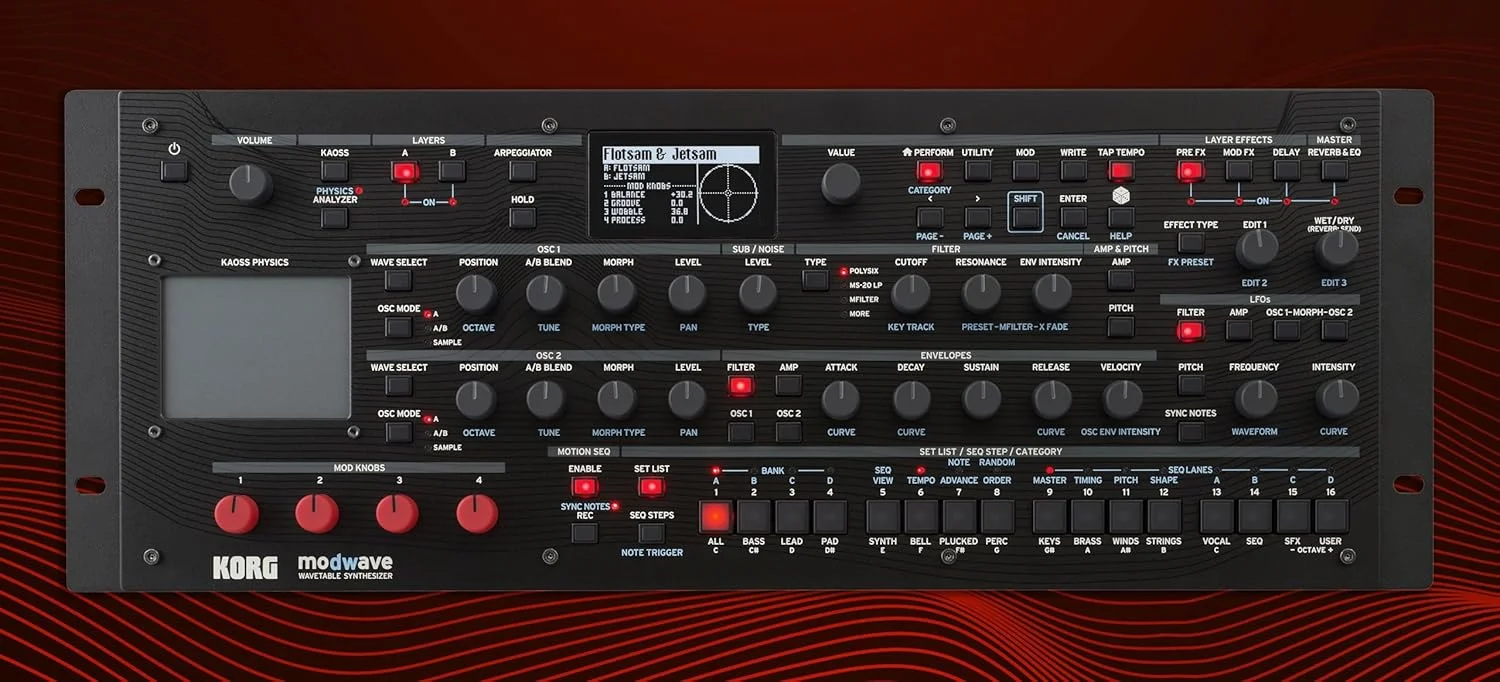Viewport: 1500px width, 682px height.
Task: Enable the Motion Seq ENABLE button
Action: click(x=585, y=485)
